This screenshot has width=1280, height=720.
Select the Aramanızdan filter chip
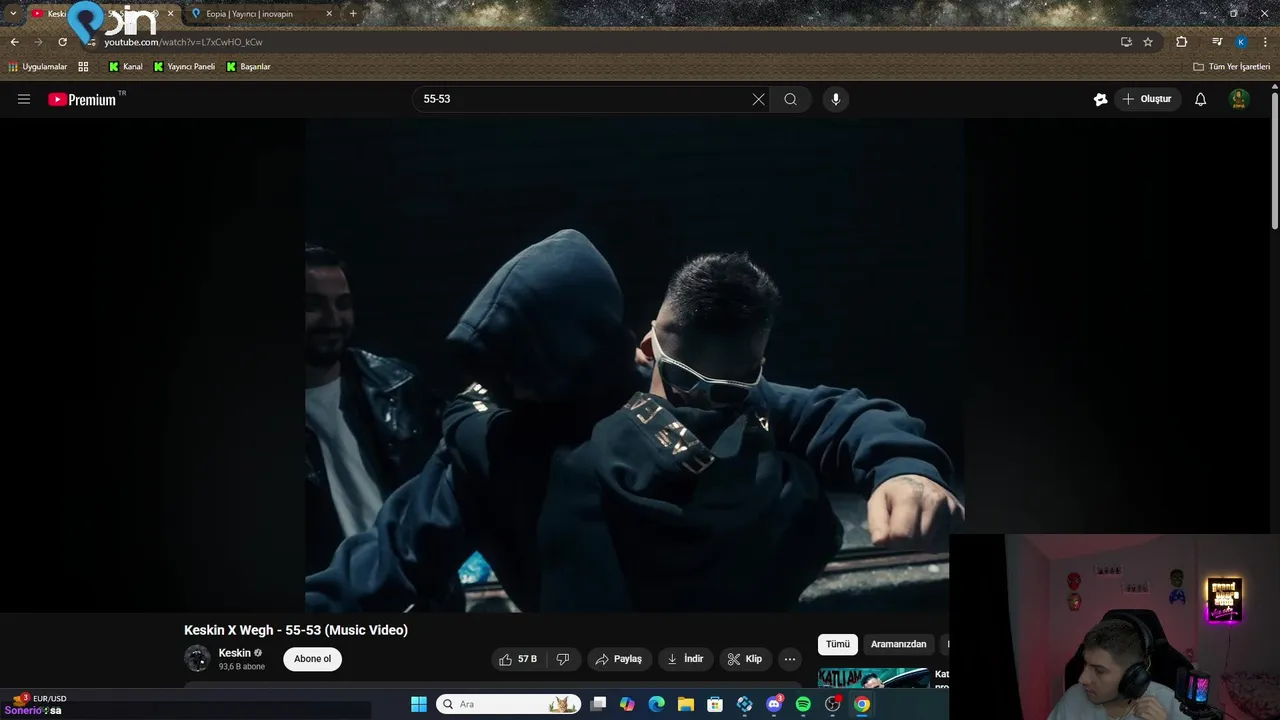pos(898,644)
